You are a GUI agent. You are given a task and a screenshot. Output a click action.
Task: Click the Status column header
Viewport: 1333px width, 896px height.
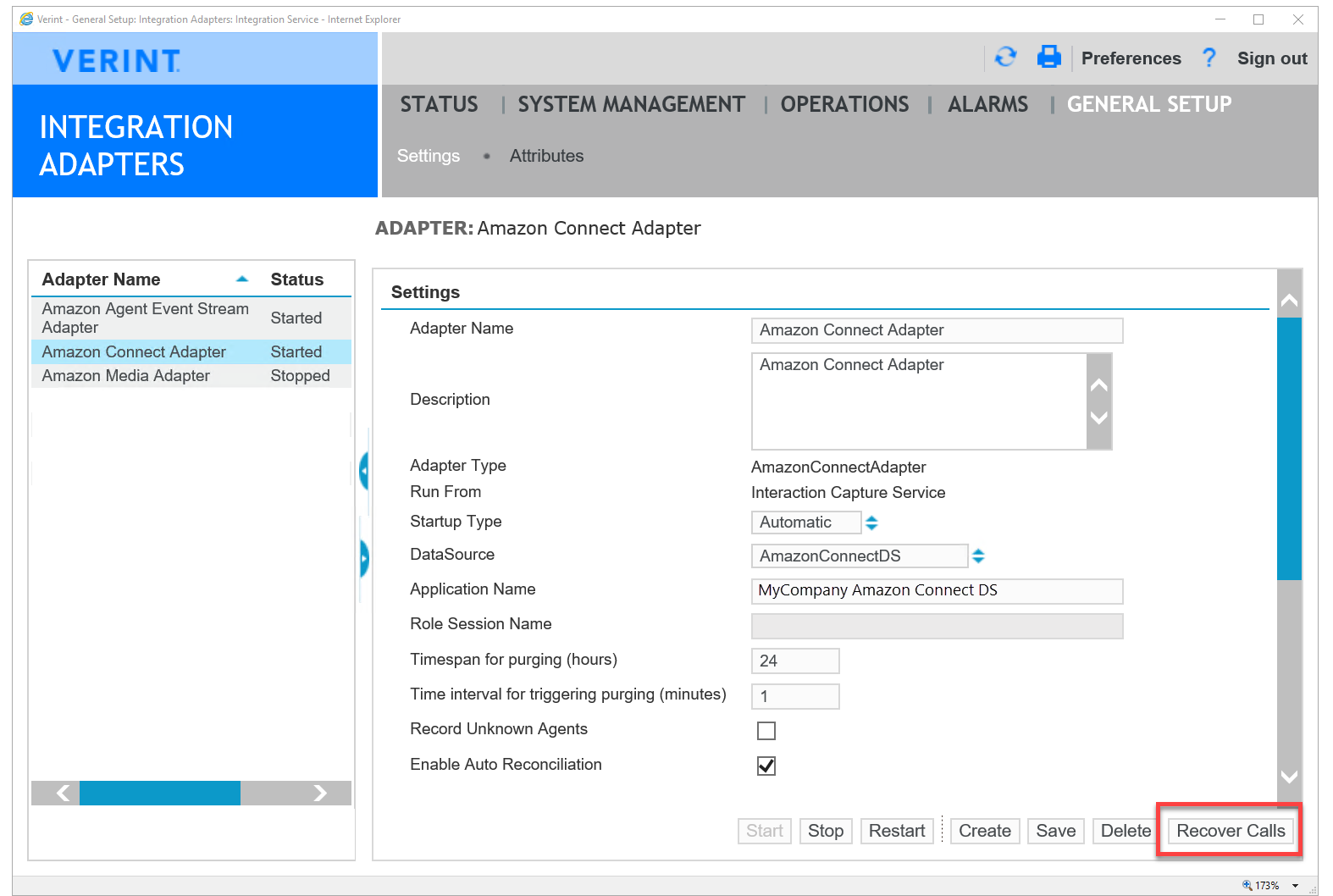[297, 279]
